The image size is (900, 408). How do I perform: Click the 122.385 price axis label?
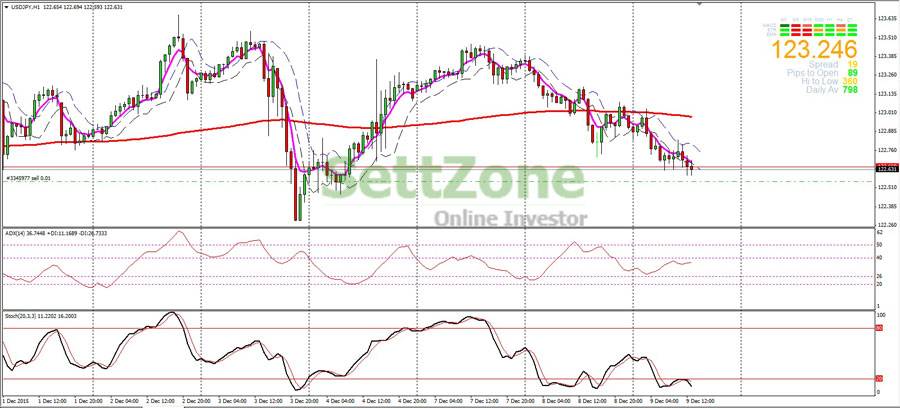[x=887, y=207]
